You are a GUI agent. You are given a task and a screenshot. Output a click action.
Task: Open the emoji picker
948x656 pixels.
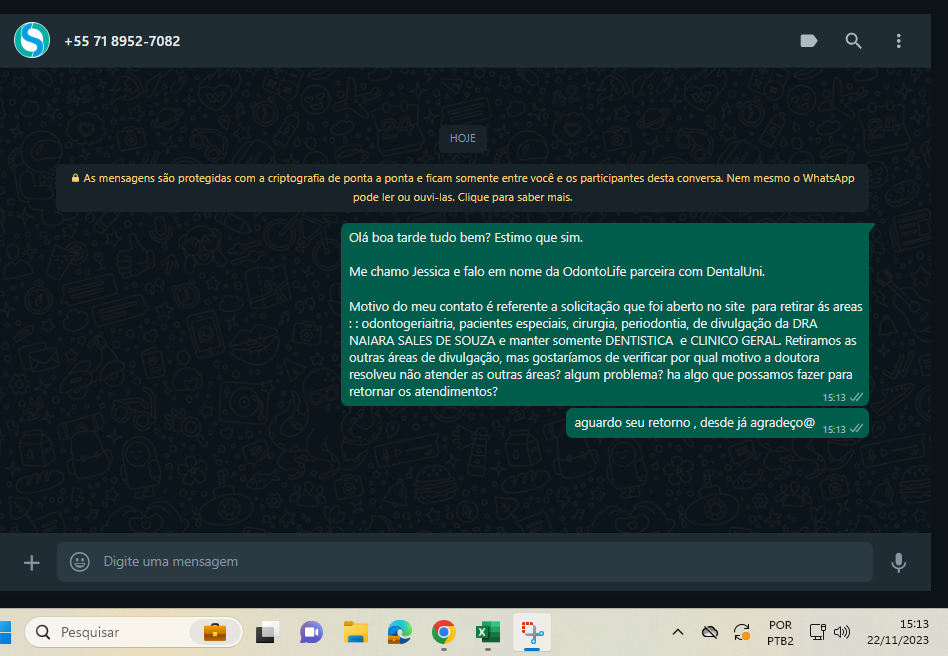coord(80,562)
